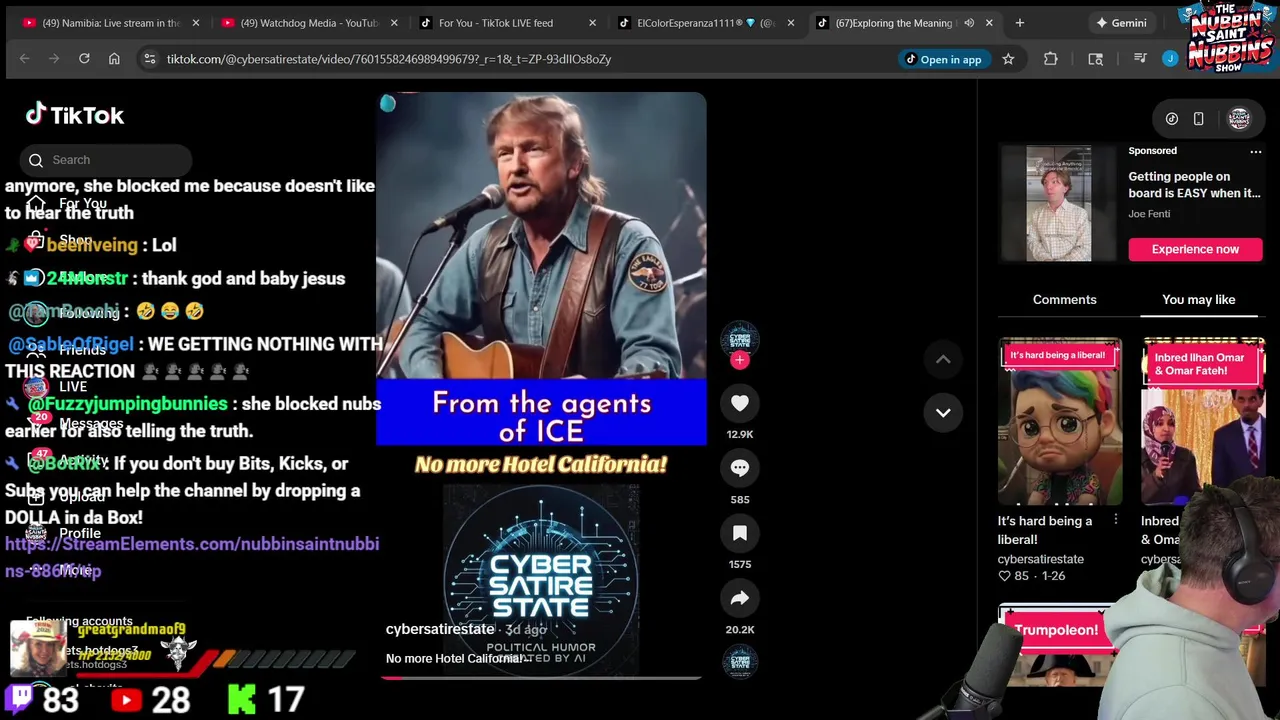The width and height of the screenshot is (1280, 720).
Task: Click the Joe Fenti advertiser name
Action: pos(1149,214)
